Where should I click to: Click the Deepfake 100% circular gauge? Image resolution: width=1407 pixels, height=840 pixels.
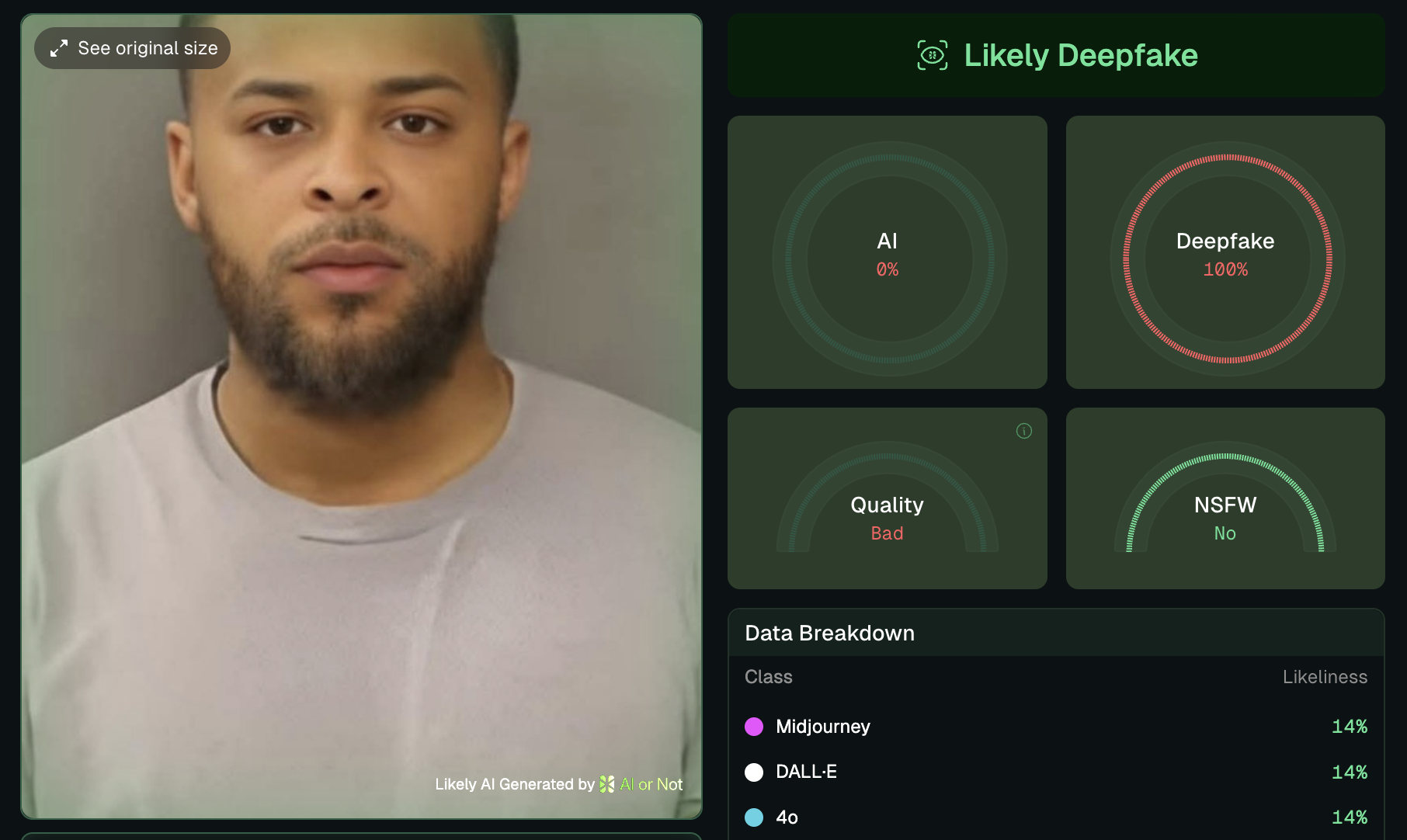tap(1227, 259)
